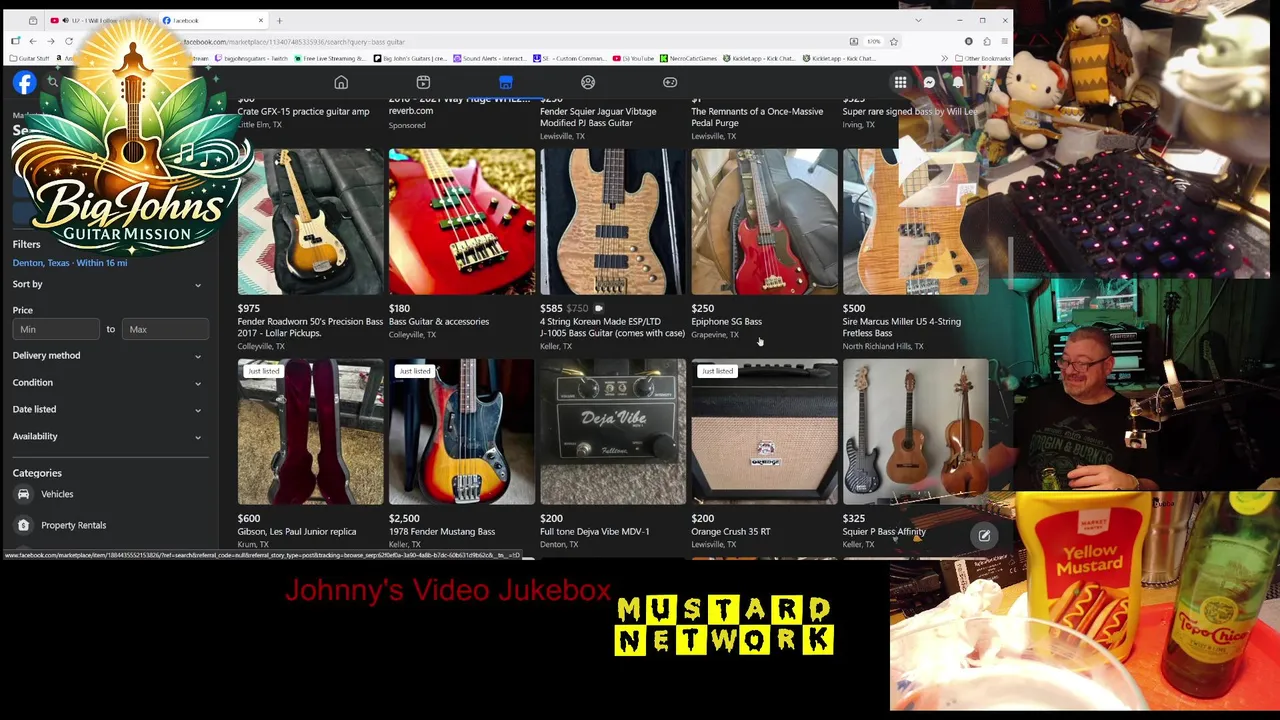The width and height of the screenshot is (1280, 720).
Task: Open the tab search chevron in title bar
Action: pos(918,20)
